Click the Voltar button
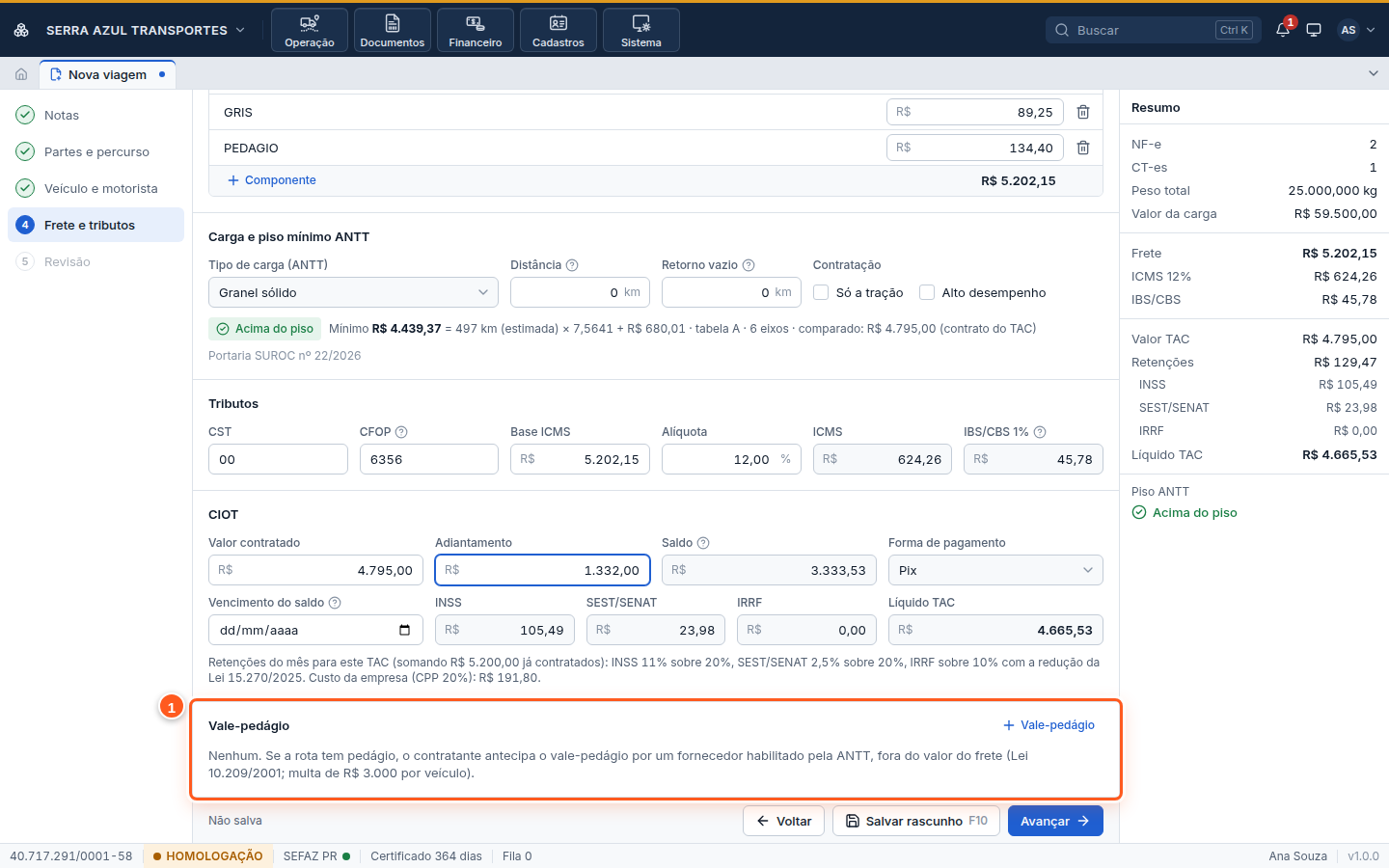The image size is (1389, 868). [783, 821]
